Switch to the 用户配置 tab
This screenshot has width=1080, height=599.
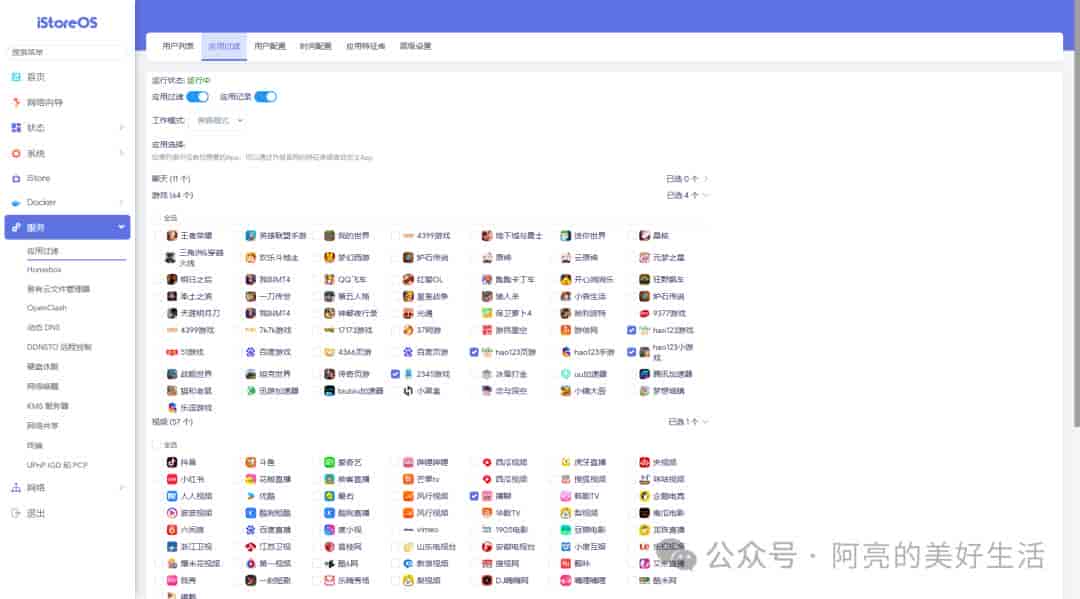[x=269, y=46]
